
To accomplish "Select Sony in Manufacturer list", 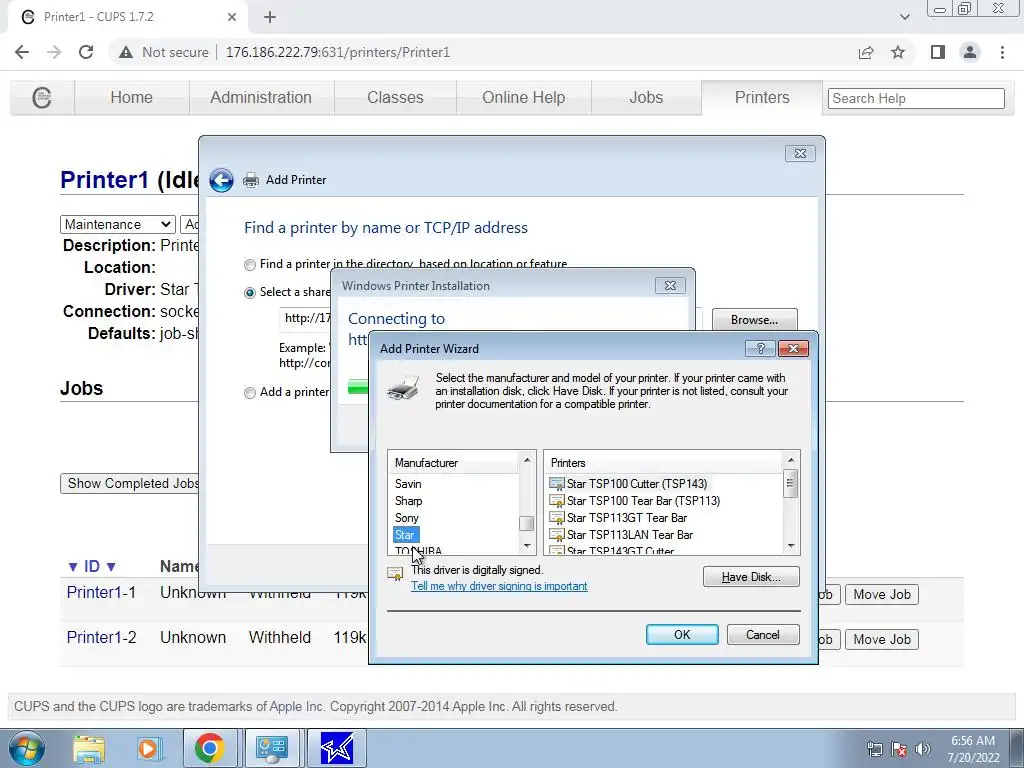I will (x=407, y=518).
